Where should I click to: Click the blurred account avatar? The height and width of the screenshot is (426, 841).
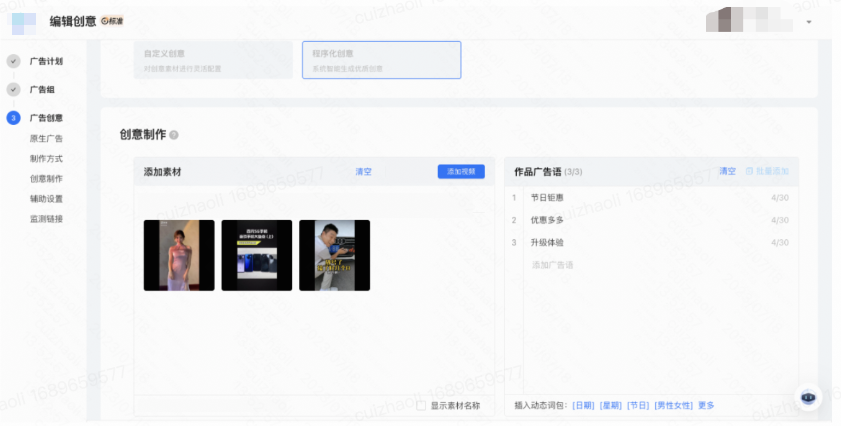[x=749, y=20]
